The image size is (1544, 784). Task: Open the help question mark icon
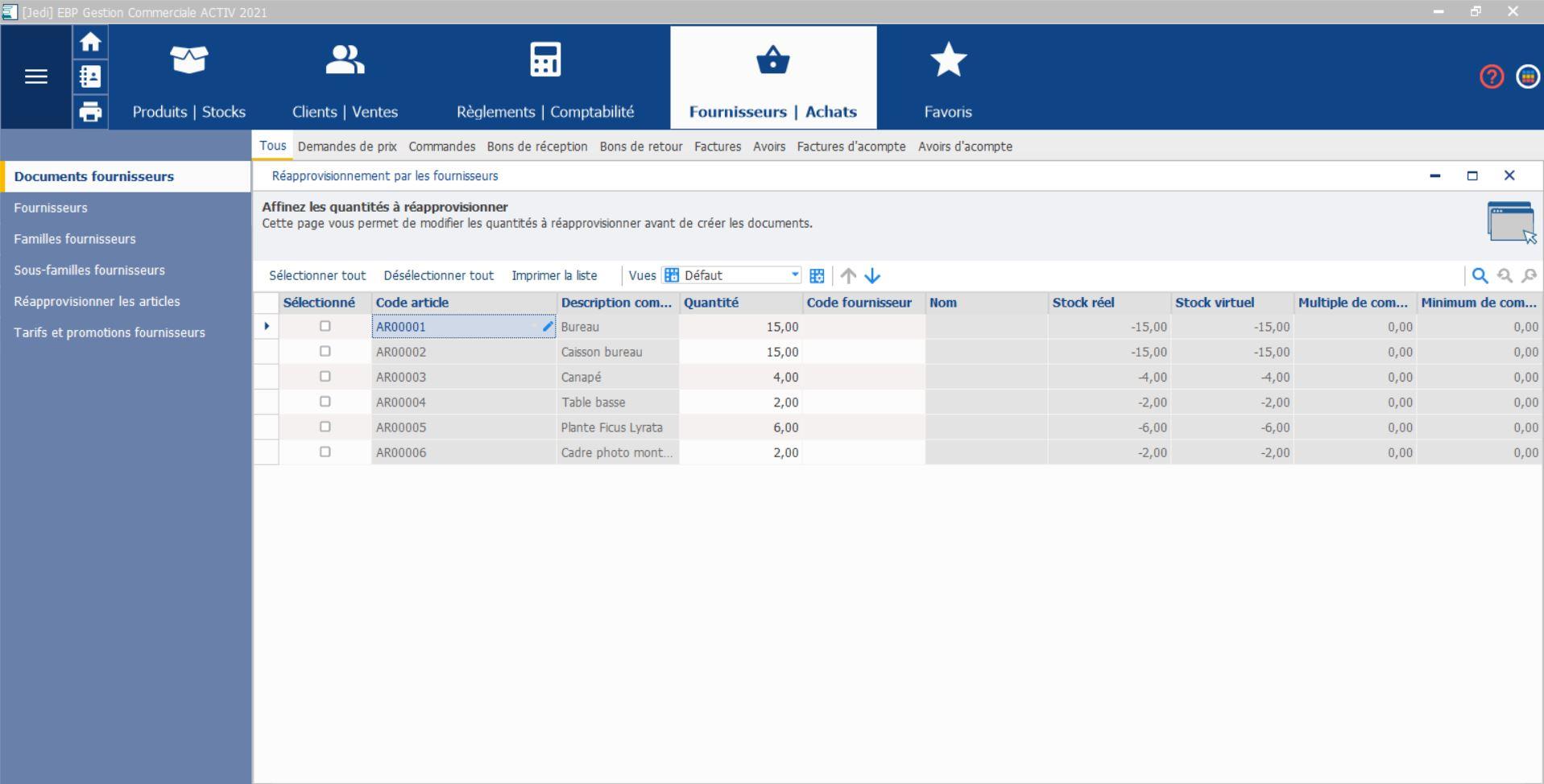tap(1491, 77)
